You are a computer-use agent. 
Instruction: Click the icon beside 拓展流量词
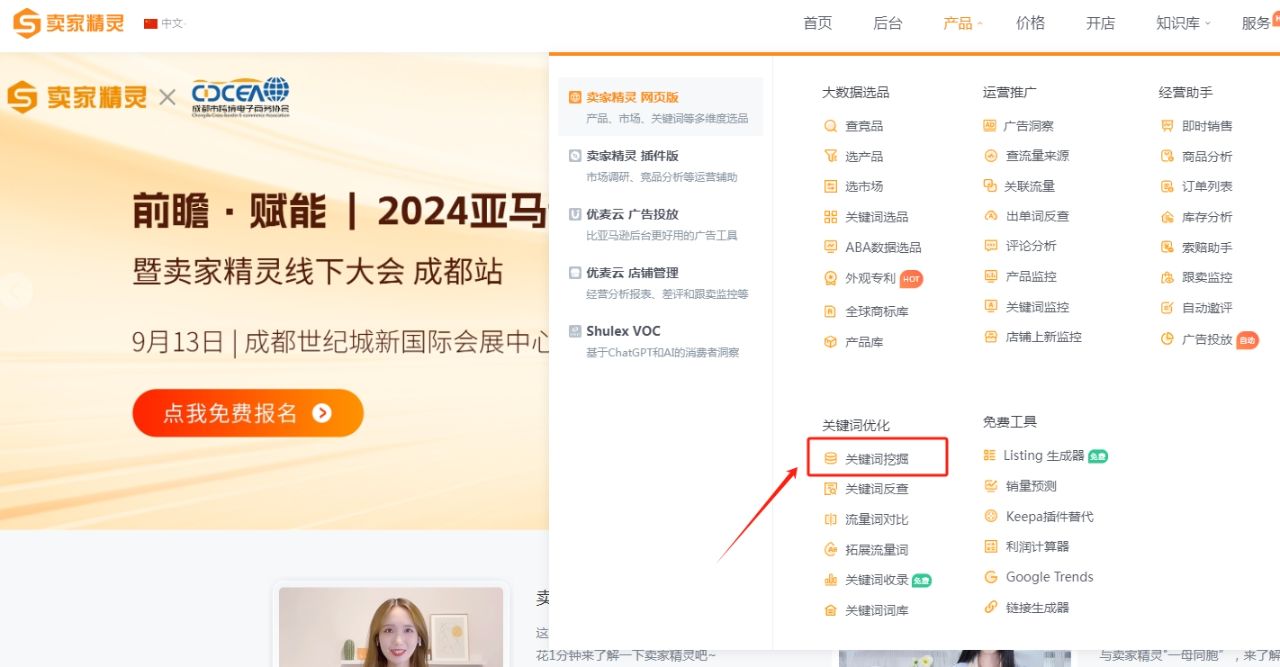click(x=830, y=550)
